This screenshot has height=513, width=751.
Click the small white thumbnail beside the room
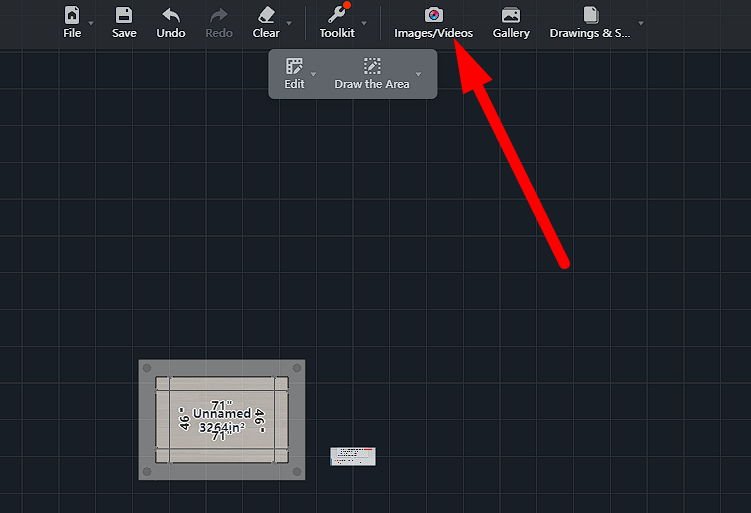point(353,456)
